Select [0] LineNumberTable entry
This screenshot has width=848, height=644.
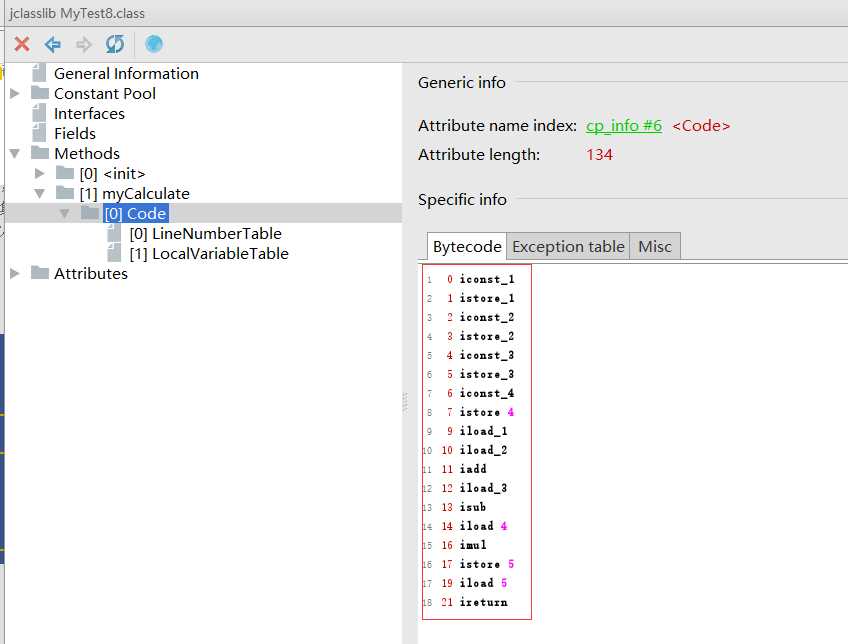click(206, 234)
